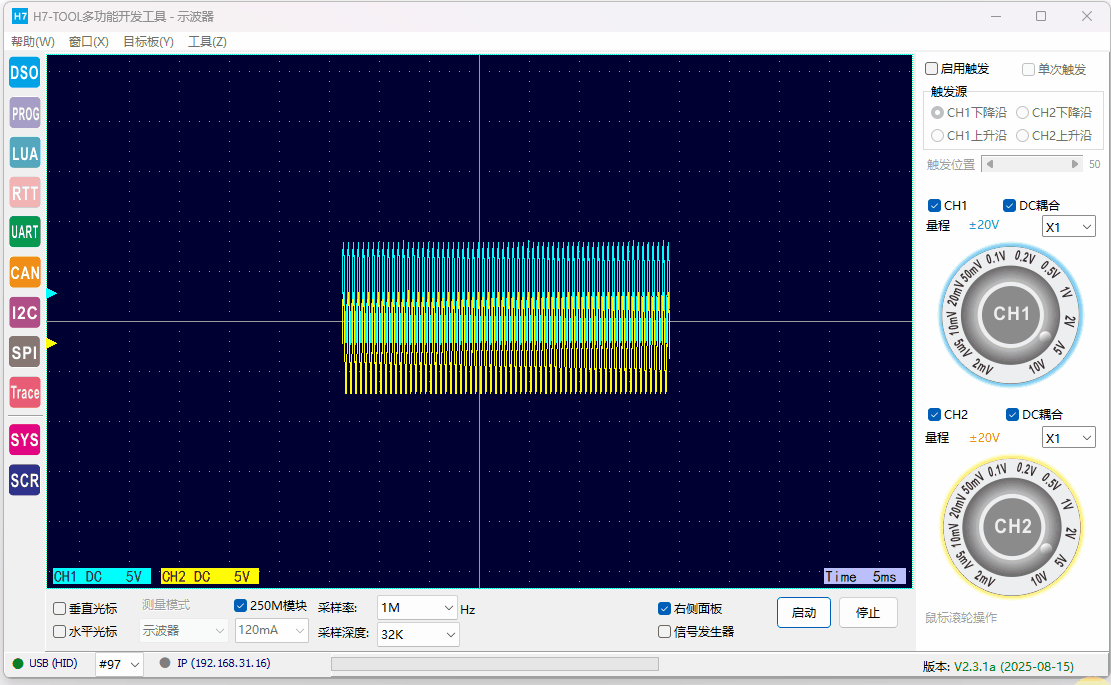Click the H7 application logo icon

pyautogui.click(x=20, y=16)
